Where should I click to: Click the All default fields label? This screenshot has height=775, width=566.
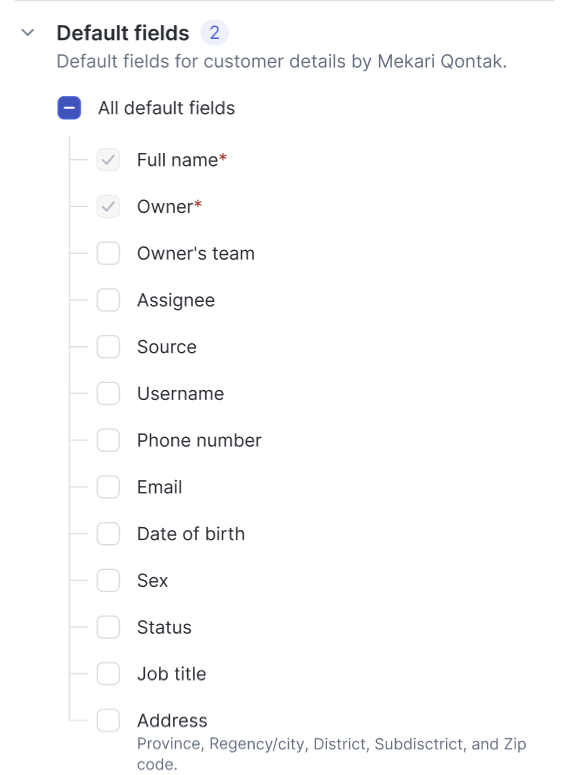click(x=167, y=108)
